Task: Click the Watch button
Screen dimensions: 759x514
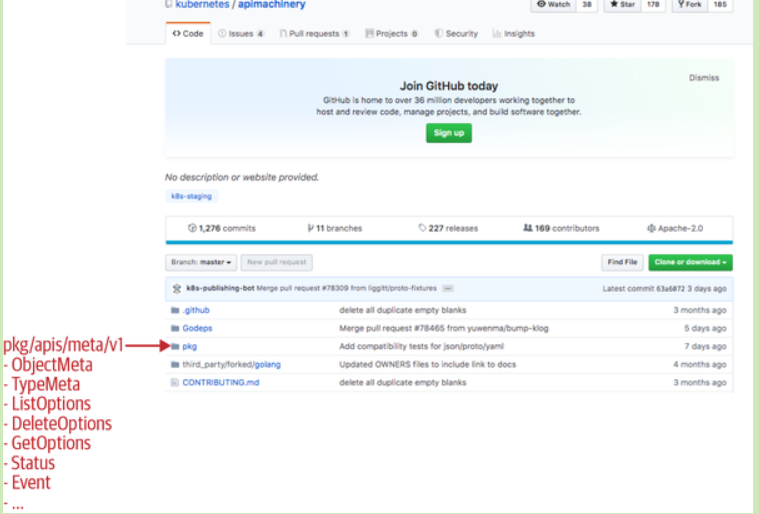Action: 554,4
